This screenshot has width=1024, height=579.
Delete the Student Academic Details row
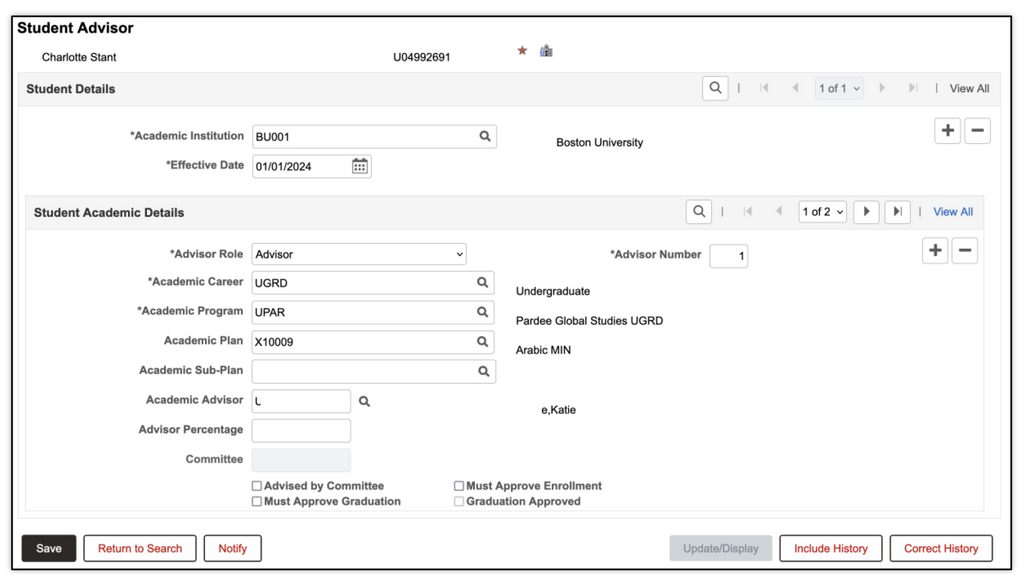(x=965, y=251)
